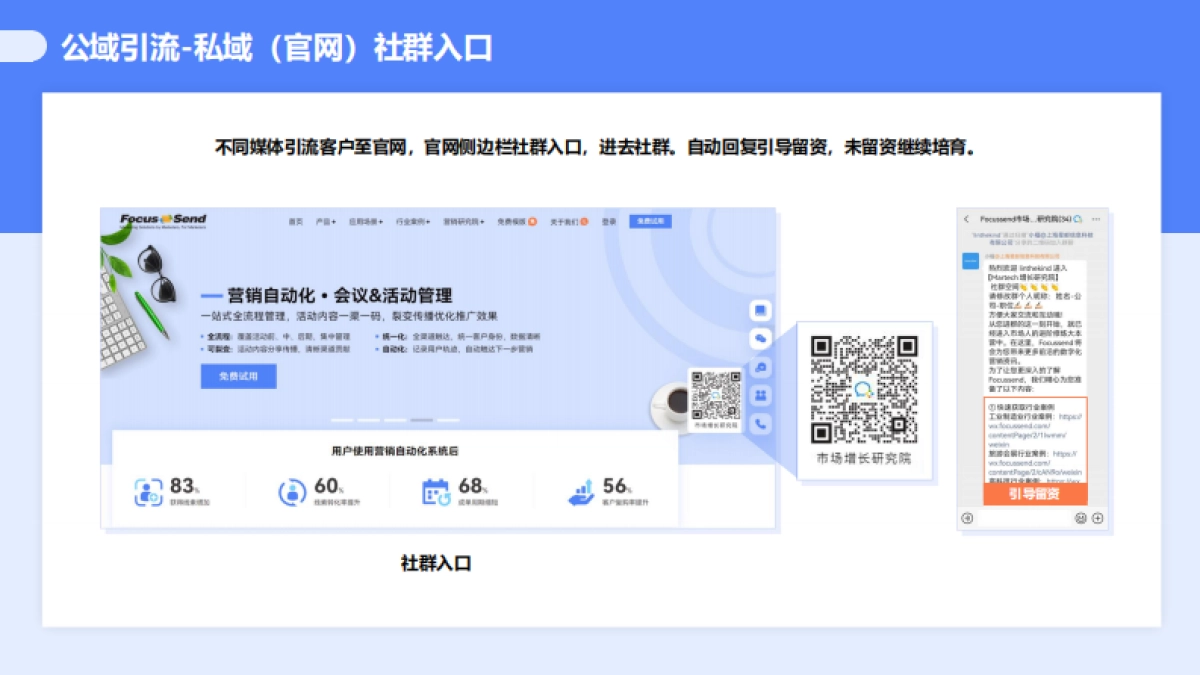Select 首页 in the navigation bar
Screen dimensions: 1200x675
click(x=293, y=221)
